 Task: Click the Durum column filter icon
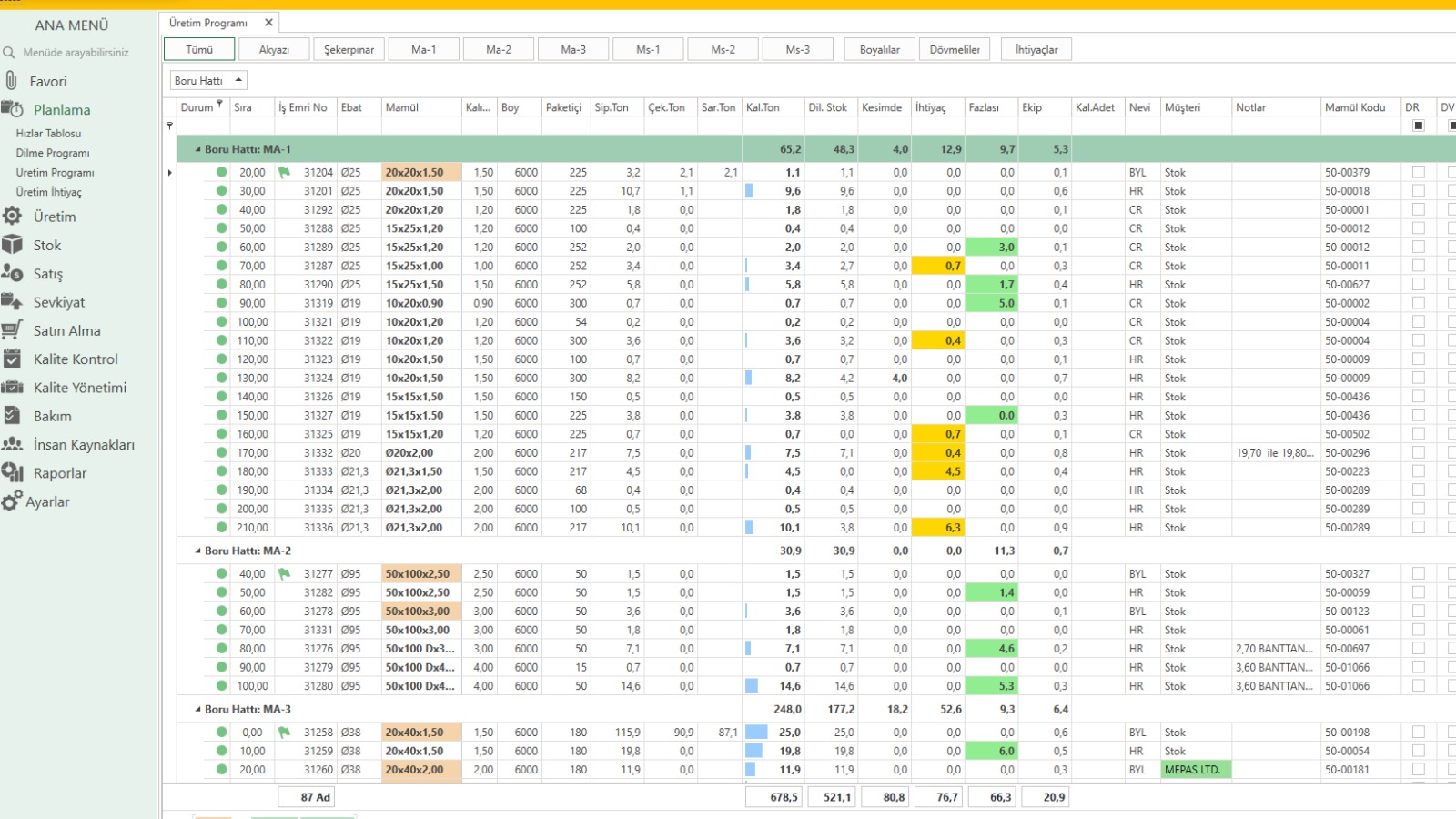click(219, 105)
